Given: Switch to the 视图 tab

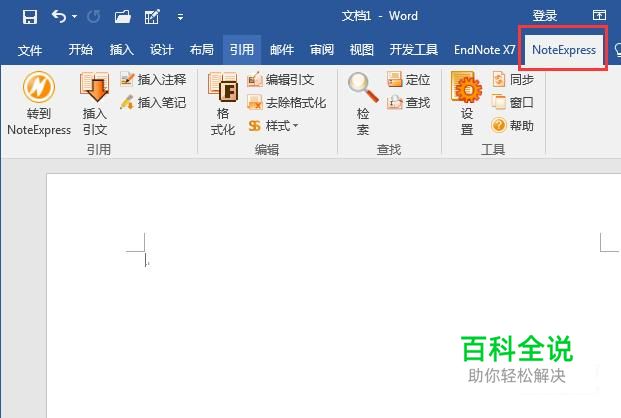Looking at the screenshot, I should coord(362,50).
